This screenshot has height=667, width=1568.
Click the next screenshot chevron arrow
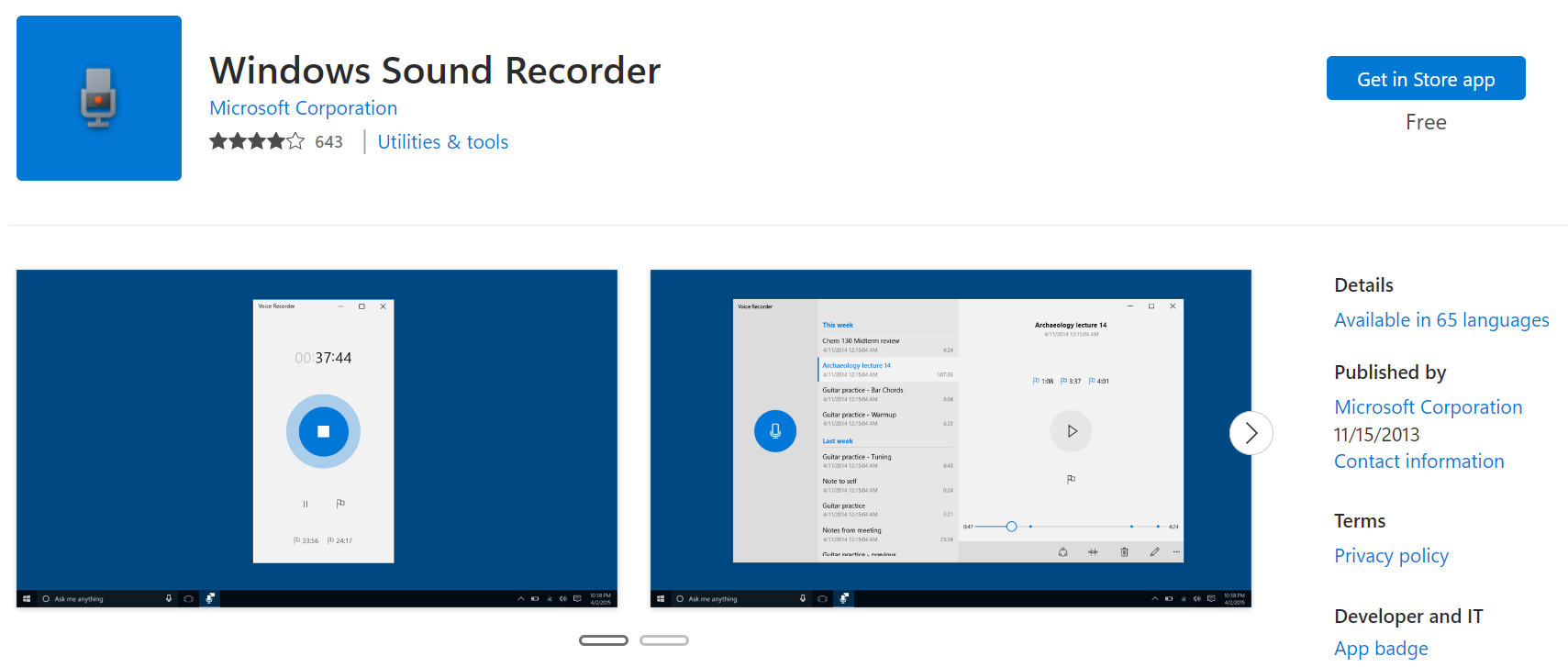(x=1251, y=433)
